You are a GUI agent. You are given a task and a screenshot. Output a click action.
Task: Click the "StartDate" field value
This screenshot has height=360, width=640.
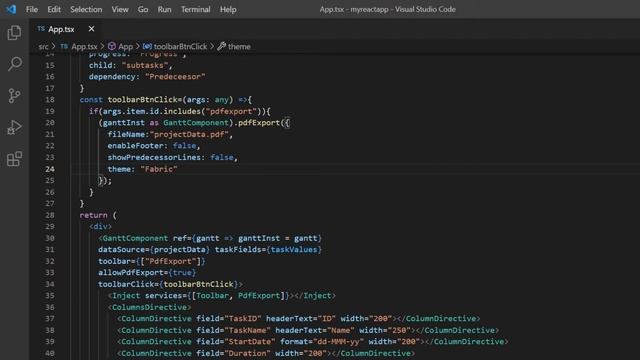click(x=250, y=342)
